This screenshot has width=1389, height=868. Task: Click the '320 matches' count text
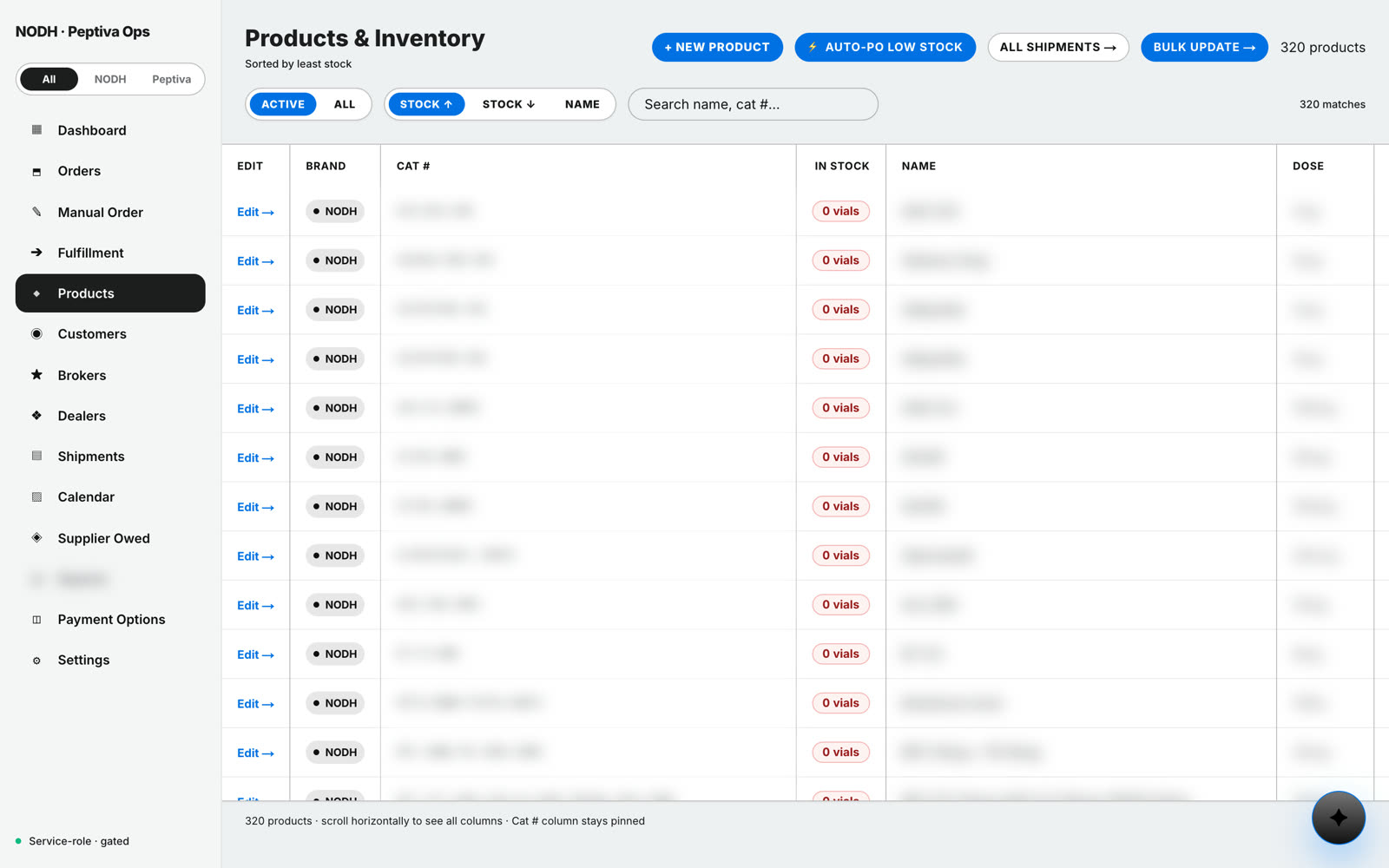1333,104
